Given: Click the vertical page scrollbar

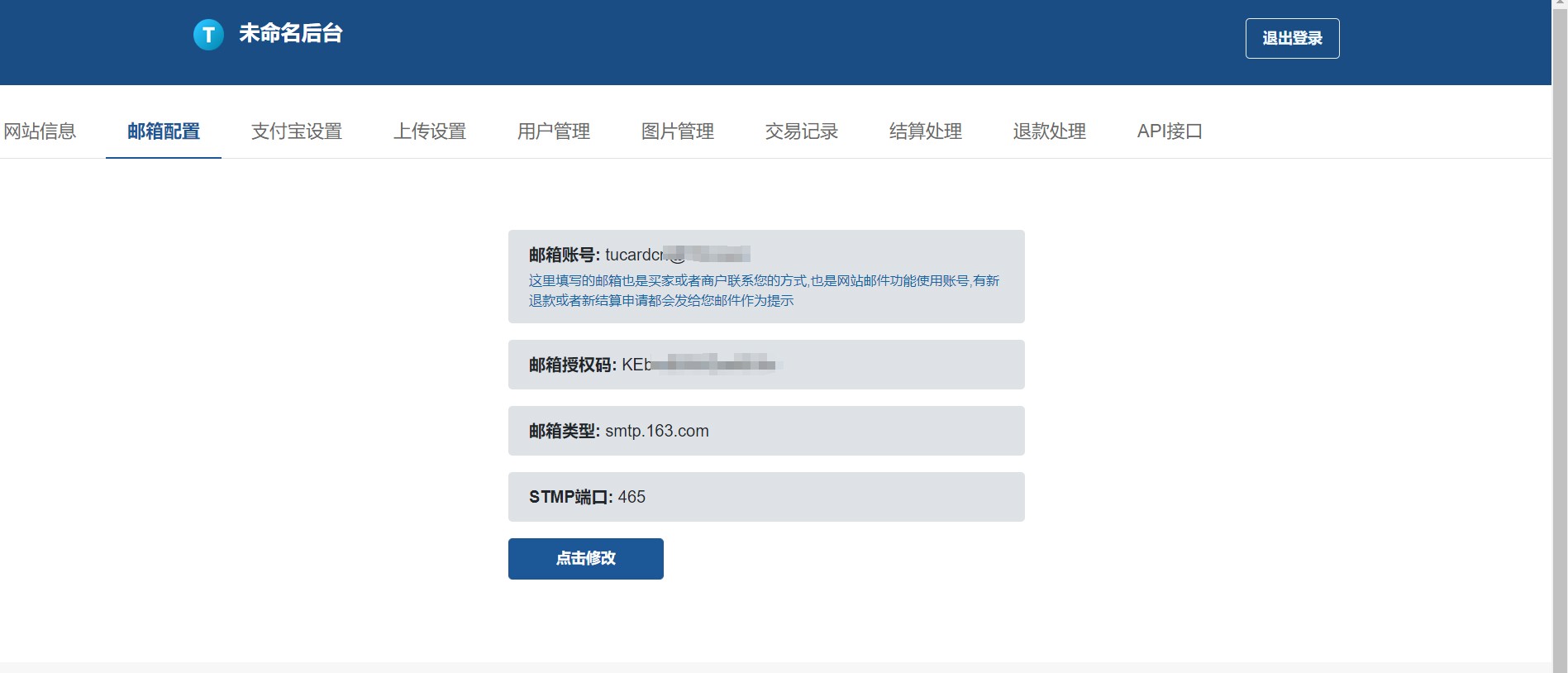Looking at the screenshot, I should pos(1559,331).
